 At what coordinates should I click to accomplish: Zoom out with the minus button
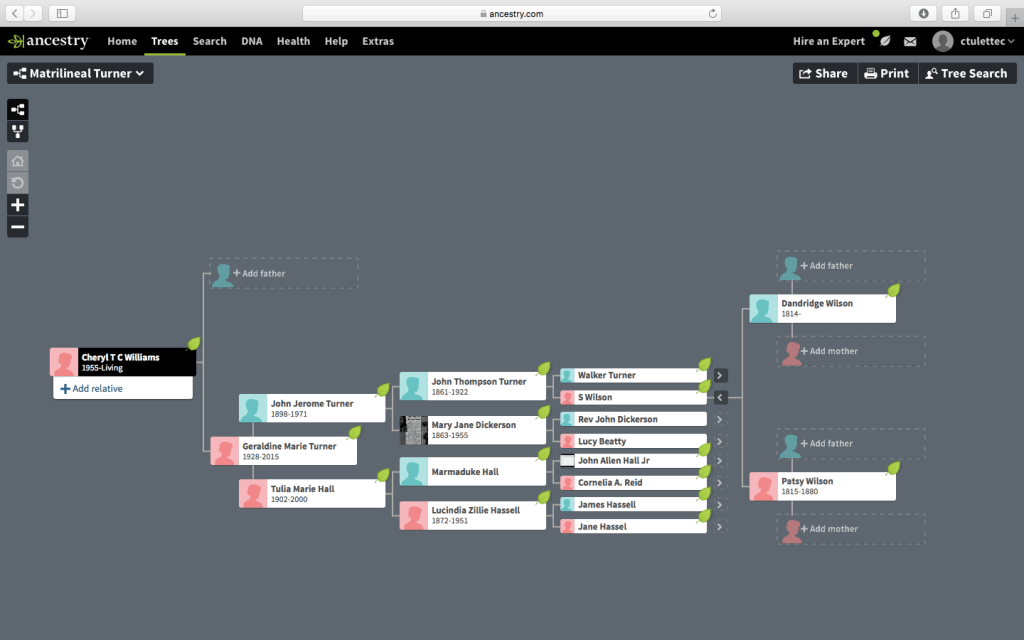[18, 227]
